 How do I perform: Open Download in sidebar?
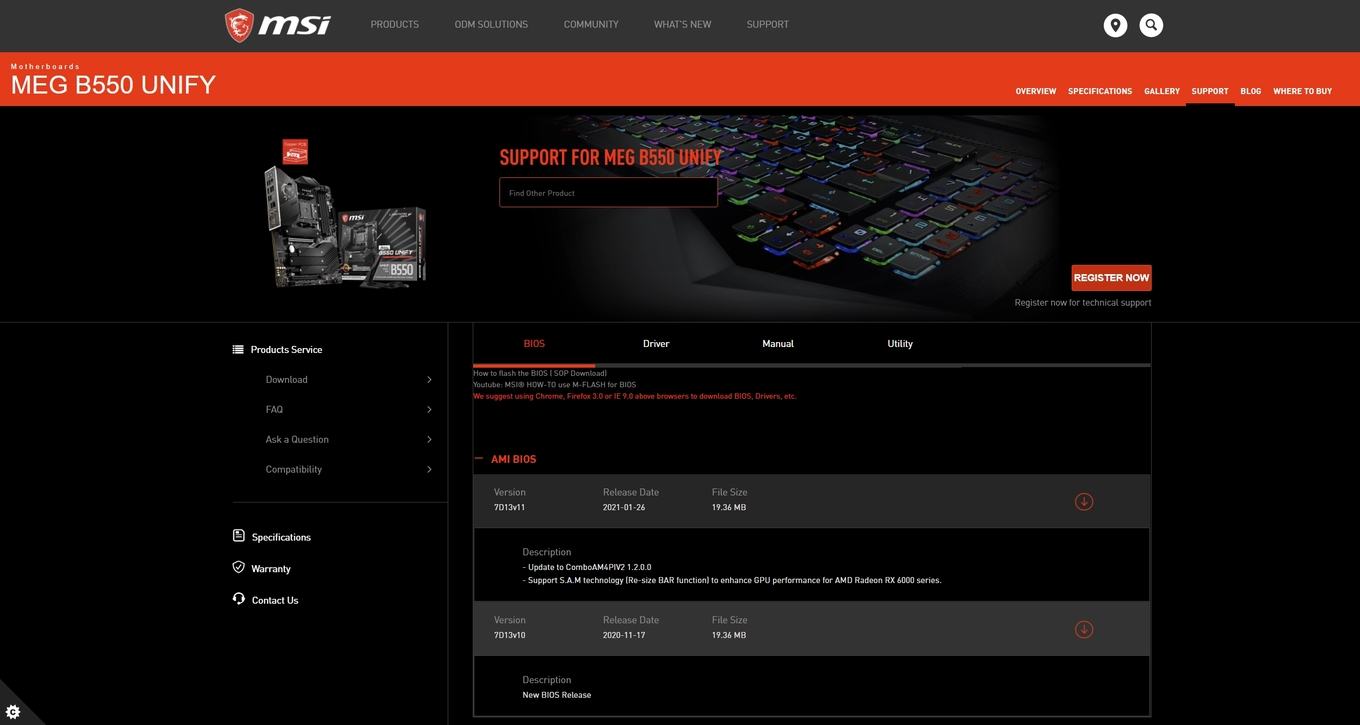(x=287, y=380)
